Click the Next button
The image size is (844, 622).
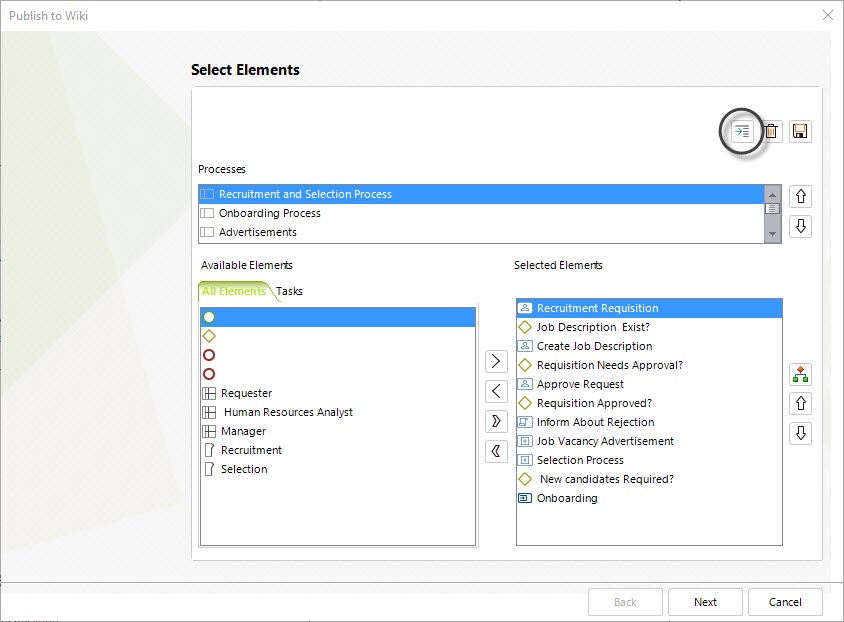click(x=705, y=602)
